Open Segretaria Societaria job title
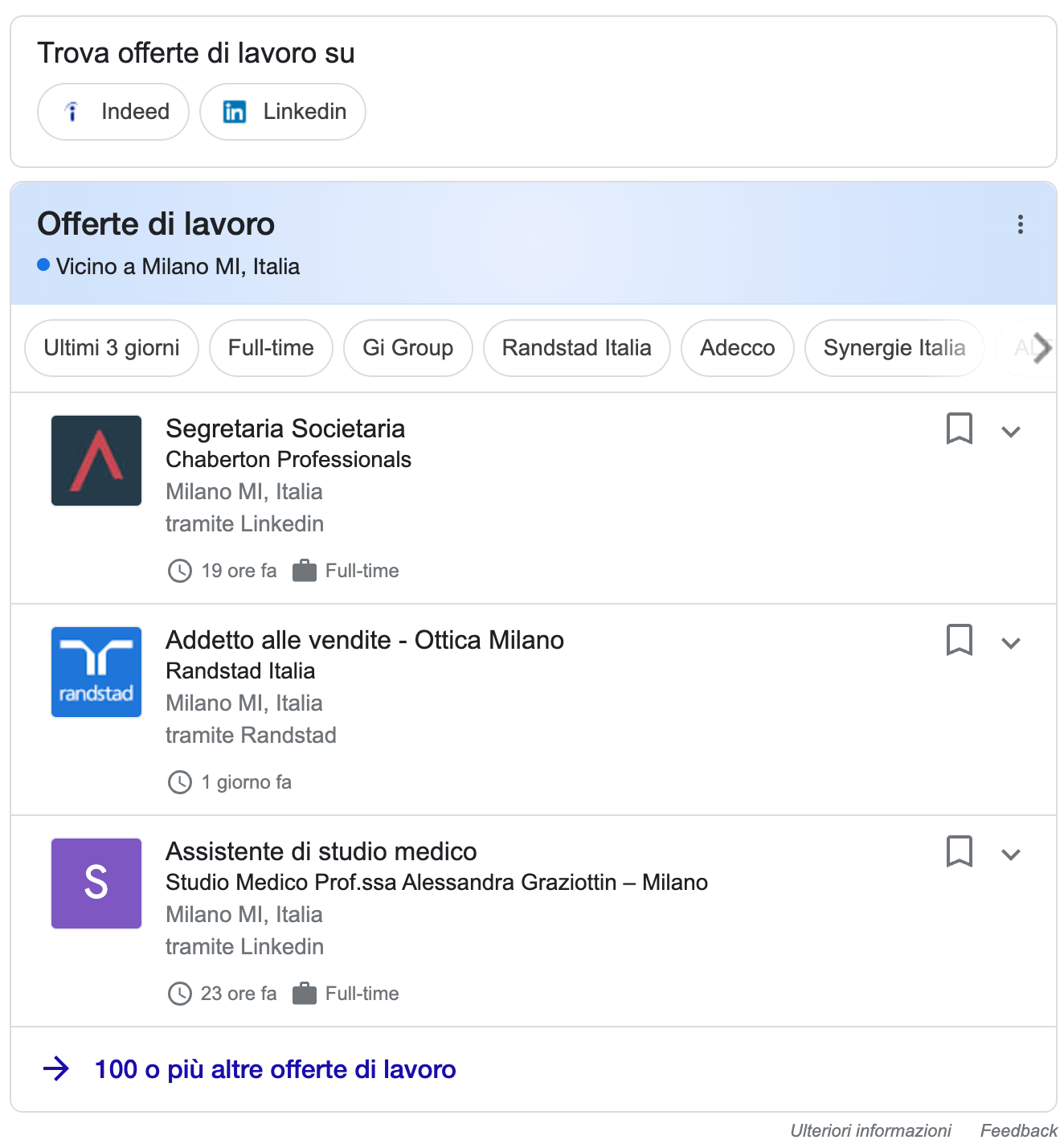The image size is (1064, 1148). click(285, 428)
